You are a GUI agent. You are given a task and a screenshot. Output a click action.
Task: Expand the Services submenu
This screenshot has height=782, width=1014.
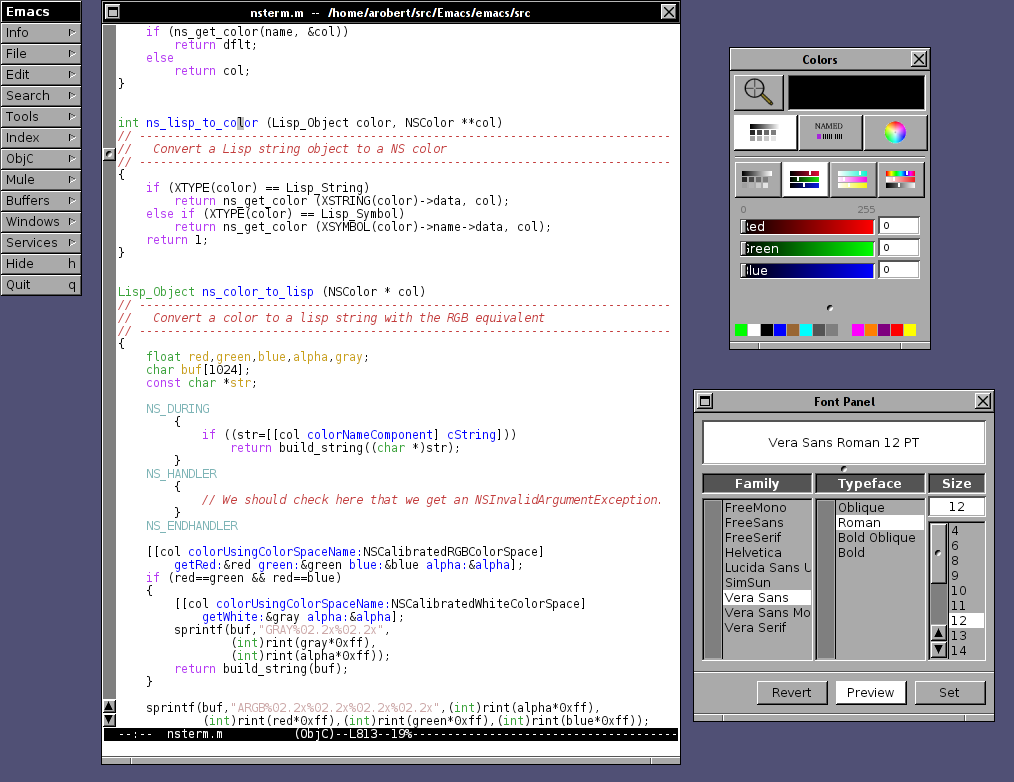tap(40, 243)
